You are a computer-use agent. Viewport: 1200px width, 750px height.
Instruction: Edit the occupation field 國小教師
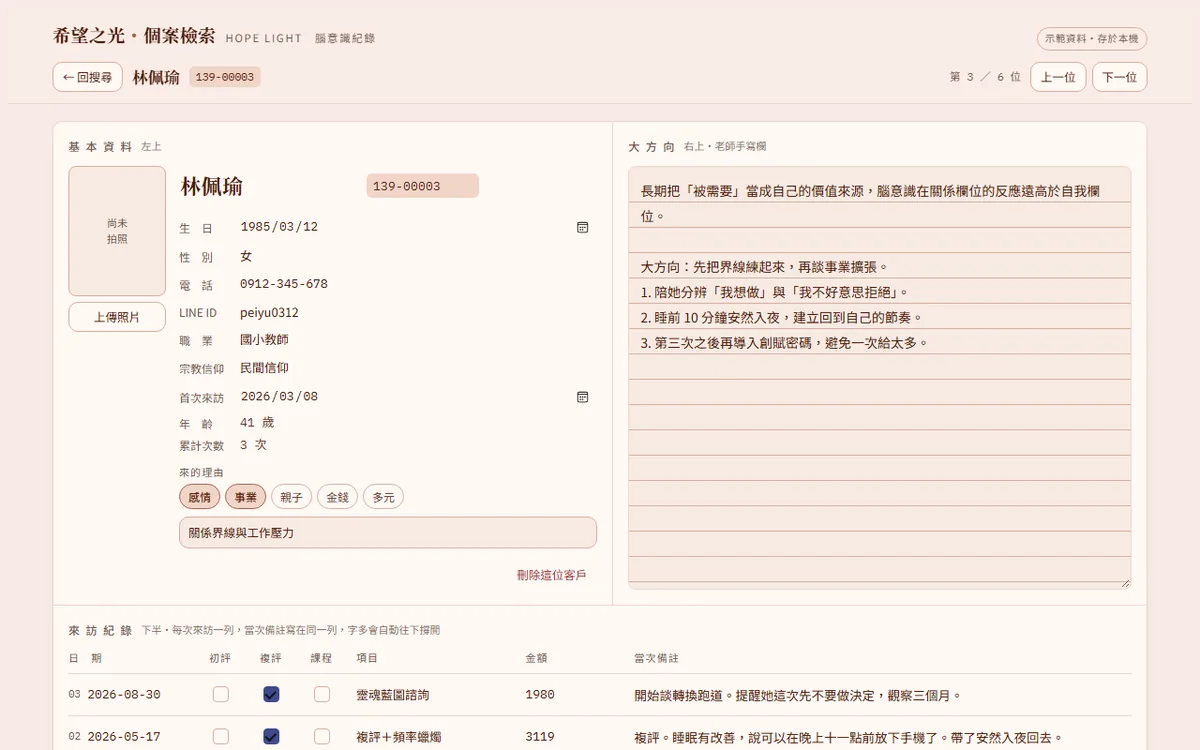pos(416,340)
